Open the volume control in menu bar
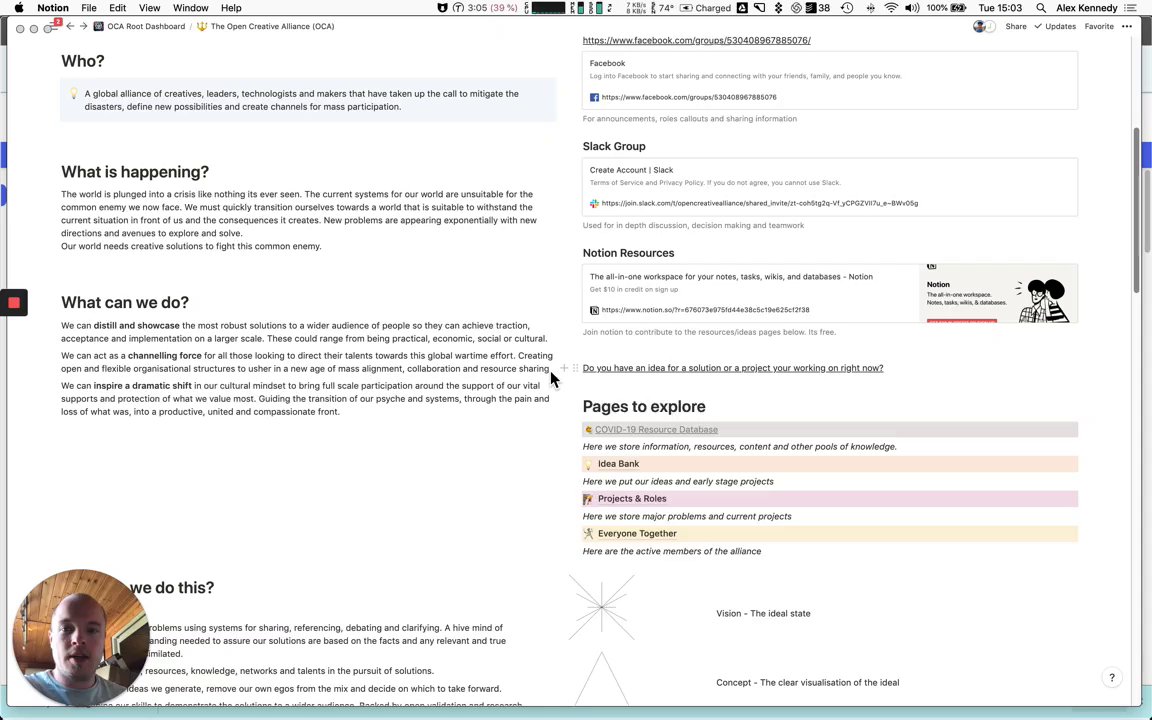 pos(912,8)
